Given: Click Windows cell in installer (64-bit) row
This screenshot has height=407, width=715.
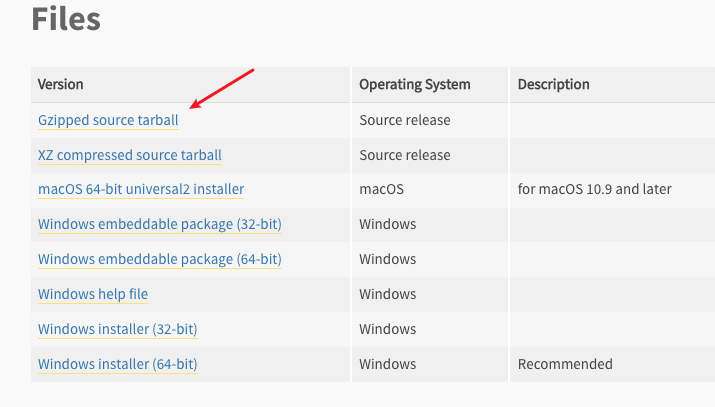Looking at the screenshot, I should pyautogui.click(x=387, y=364).
